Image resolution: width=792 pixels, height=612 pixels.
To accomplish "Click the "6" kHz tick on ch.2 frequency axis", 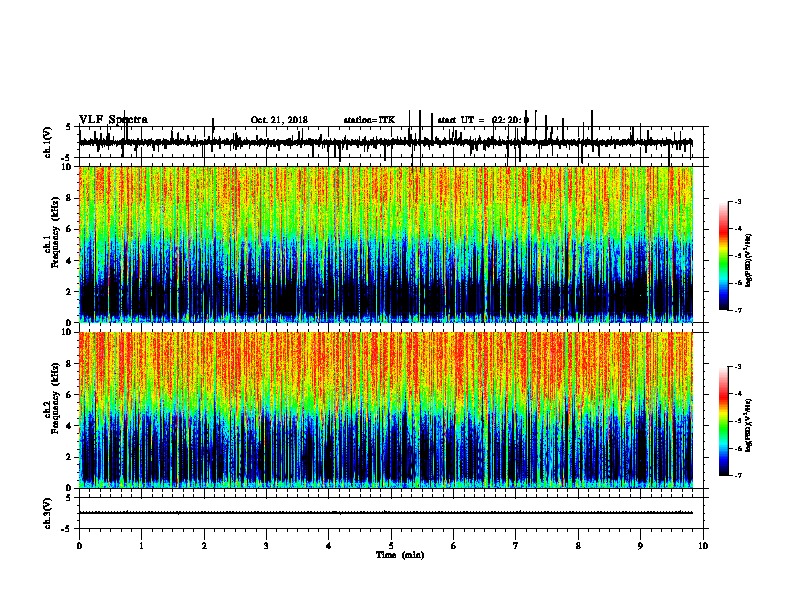I will pyautogui.click(x=70, y=394).
